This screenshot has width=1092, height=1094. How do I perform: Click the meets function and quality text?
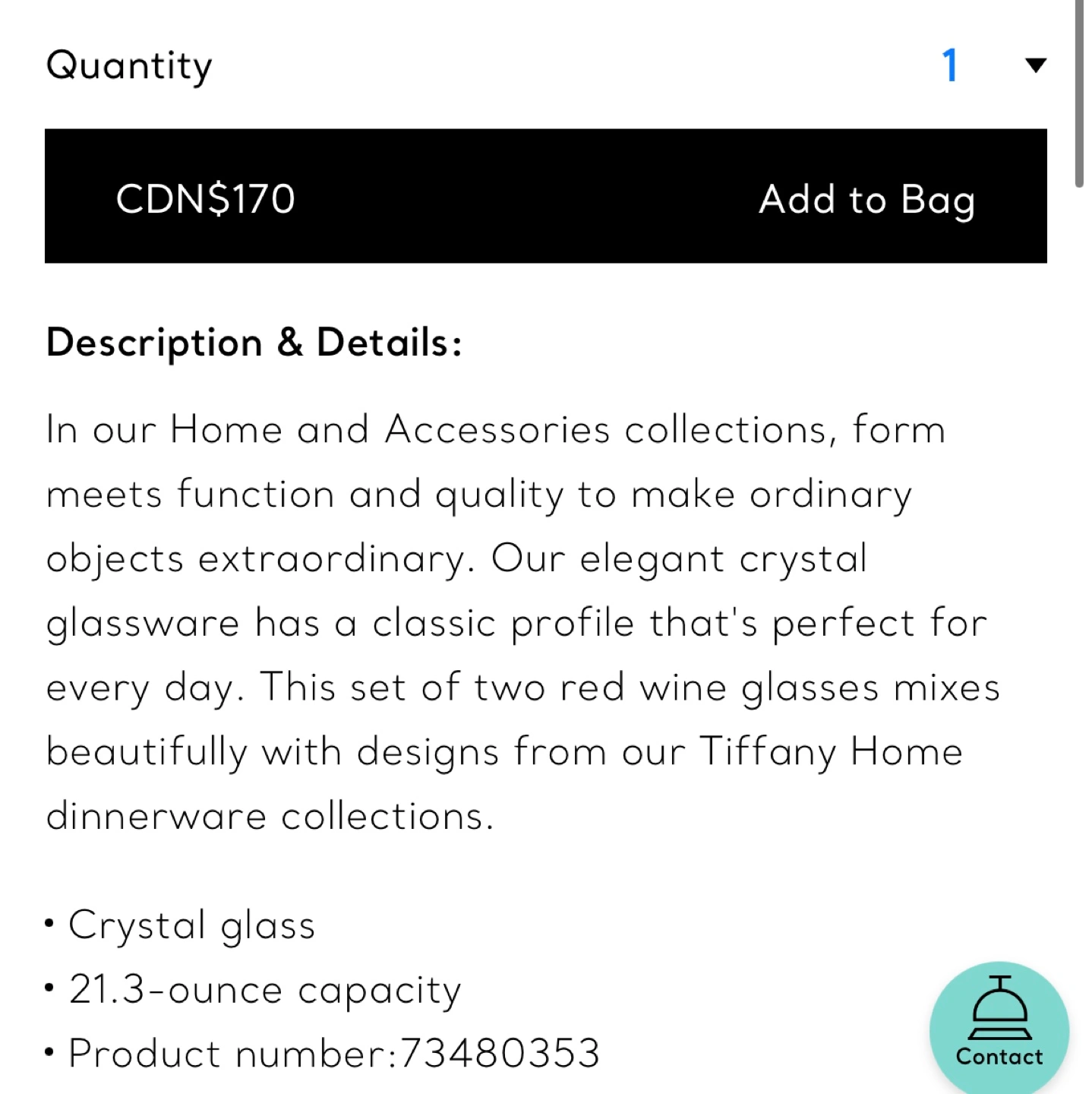[x=305, y=495]
